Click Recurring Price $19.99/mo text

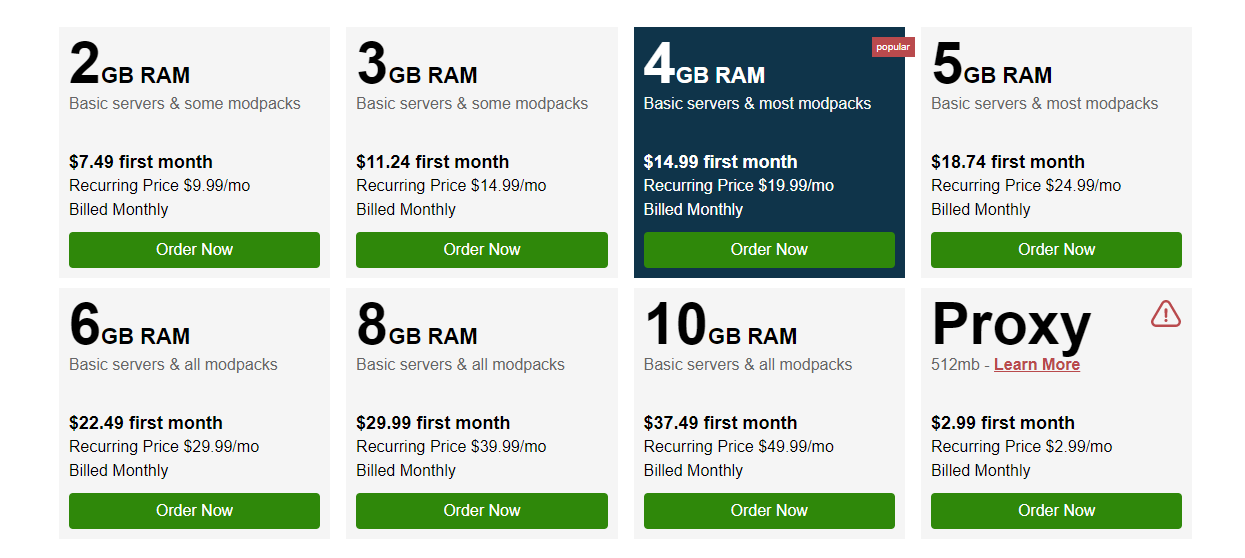[739, 186]
